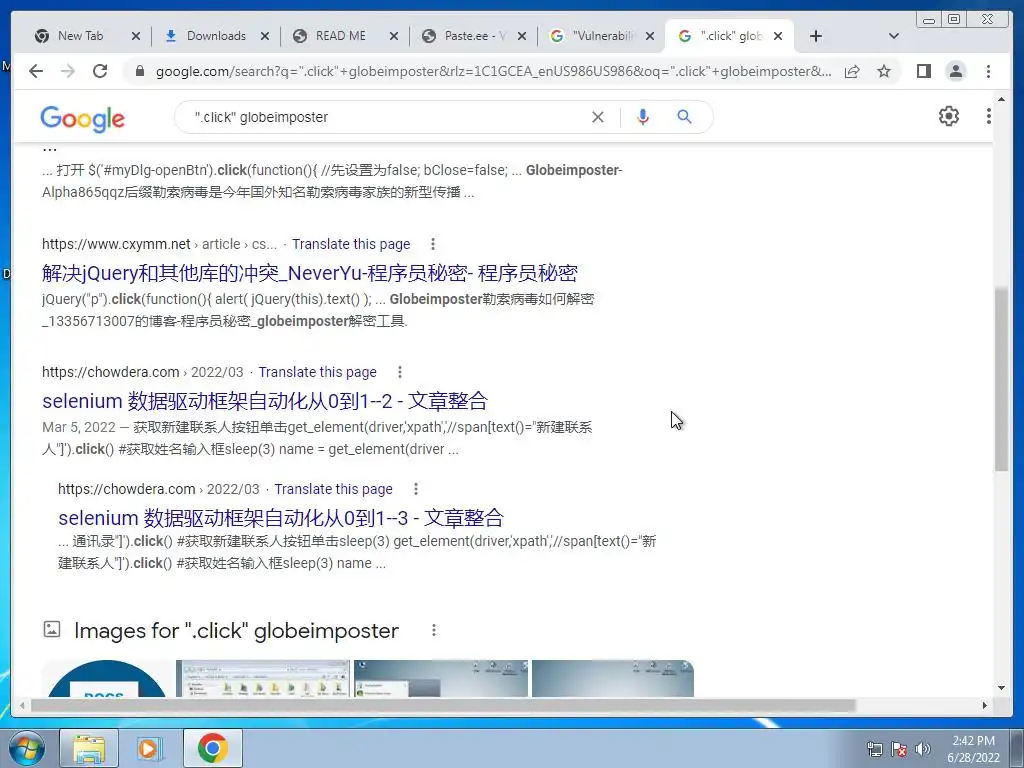The height and width of the screenshot is (768, 1024).
Task: Click the horizontal scrollbar thumb
Action: click(443, 705)
